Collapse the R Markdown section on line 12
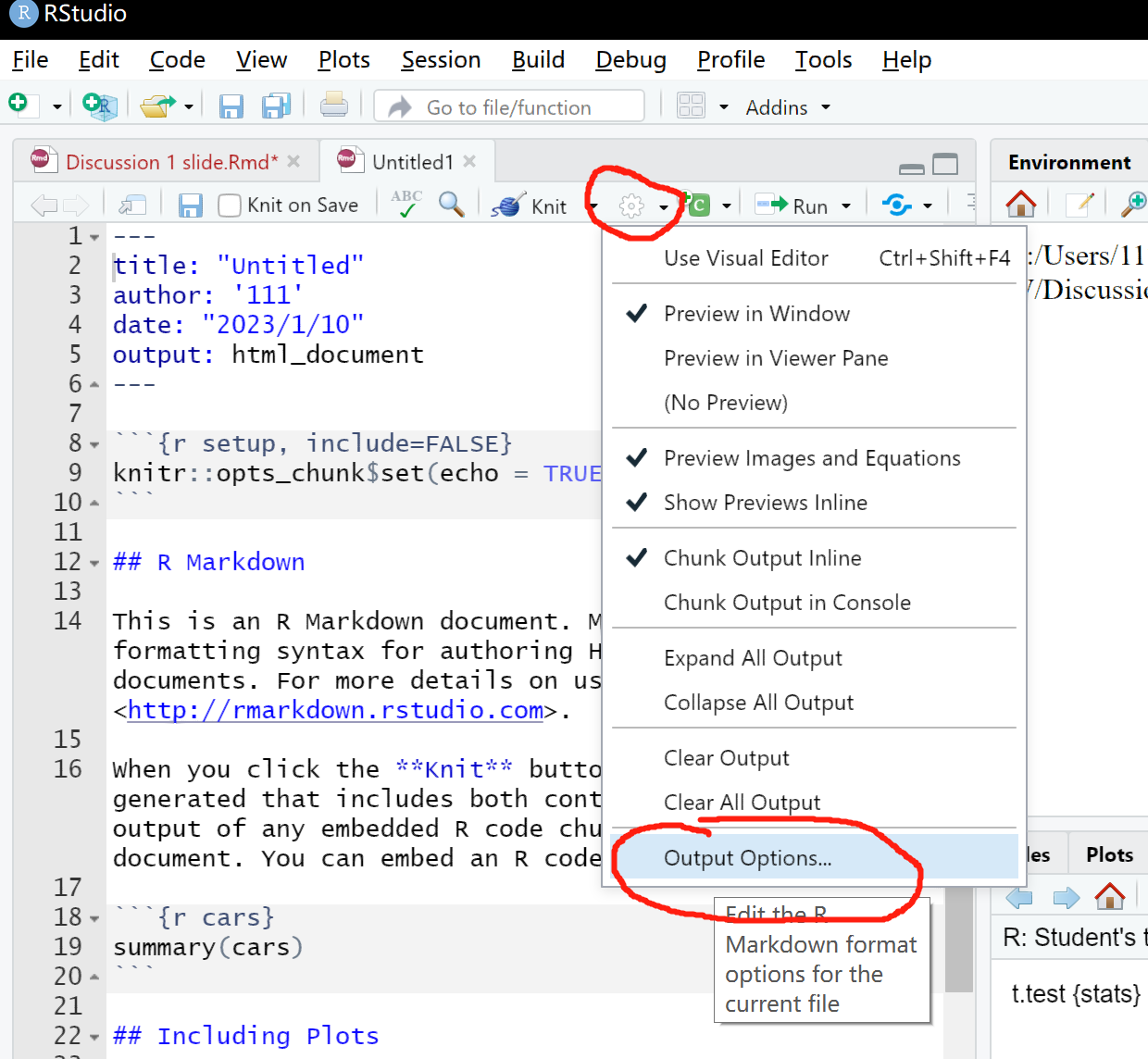The width and height of the screenshot is (1148, 1059). [x=94, y=563]
